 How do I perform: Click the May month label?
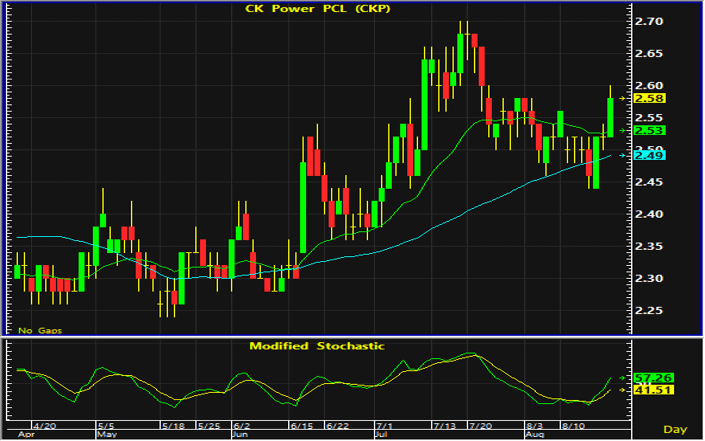(x=107, y=435)
